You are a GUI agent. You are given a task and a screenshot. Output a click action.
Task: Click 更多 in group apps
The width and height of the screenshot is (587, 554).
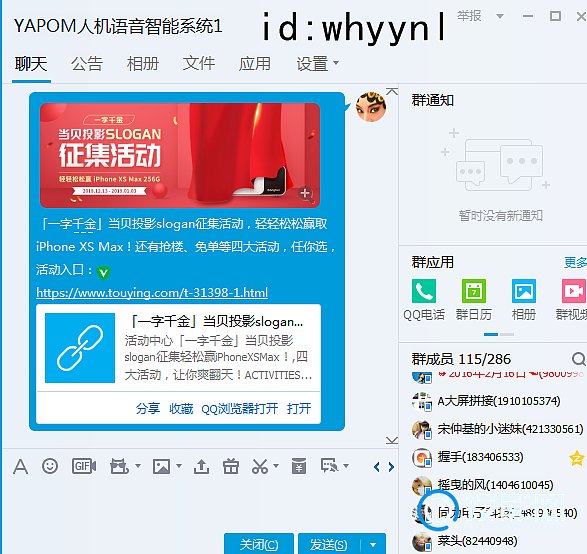point(575,262)
